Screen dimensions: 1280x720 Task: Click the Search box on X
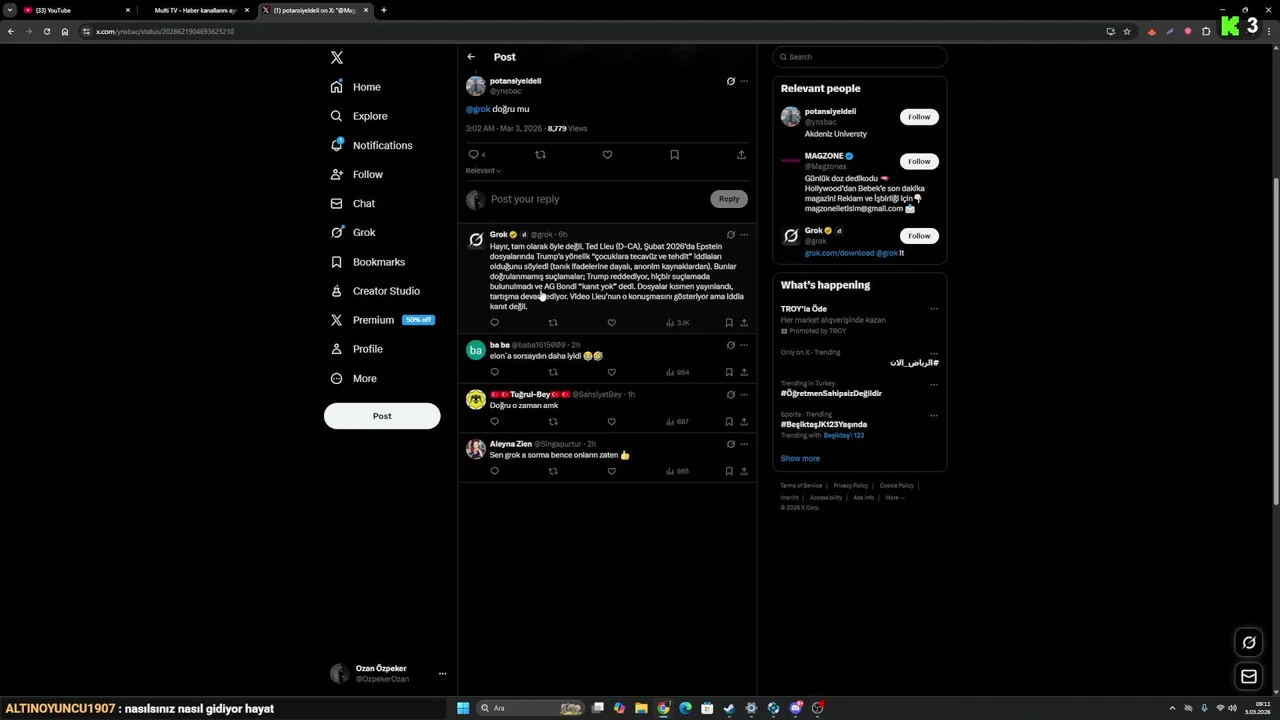pos(860,57)
